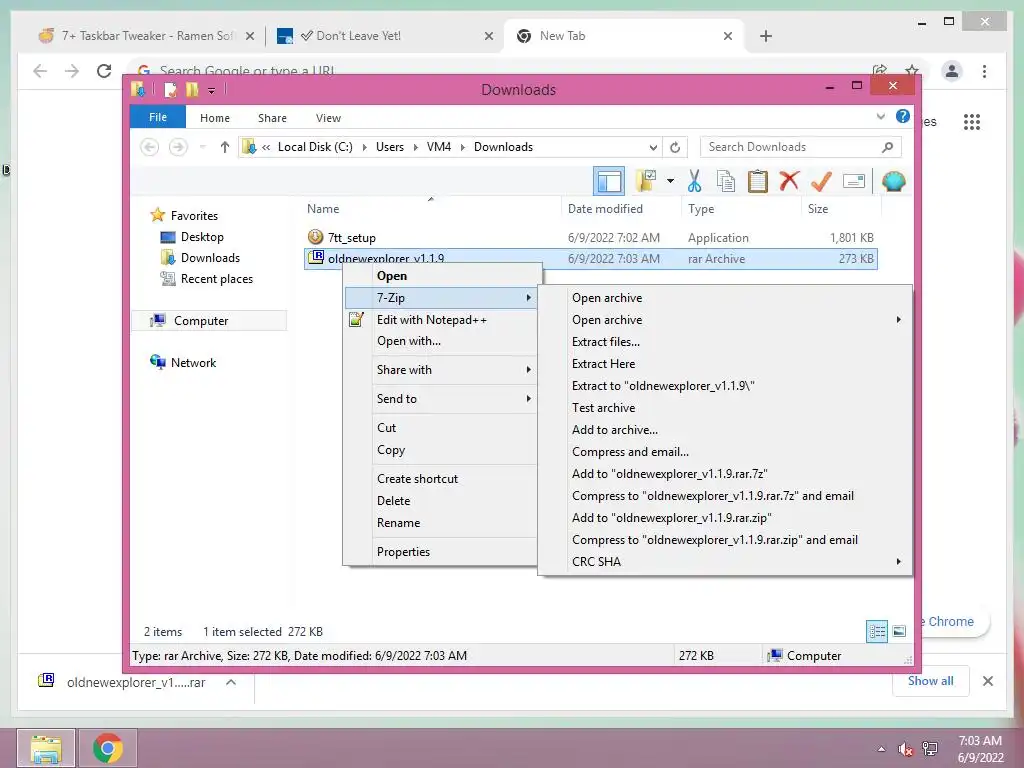1024x768 pixels.
Task: Switch to Details view icon in status bar
Action: click(x=876, y=631)
